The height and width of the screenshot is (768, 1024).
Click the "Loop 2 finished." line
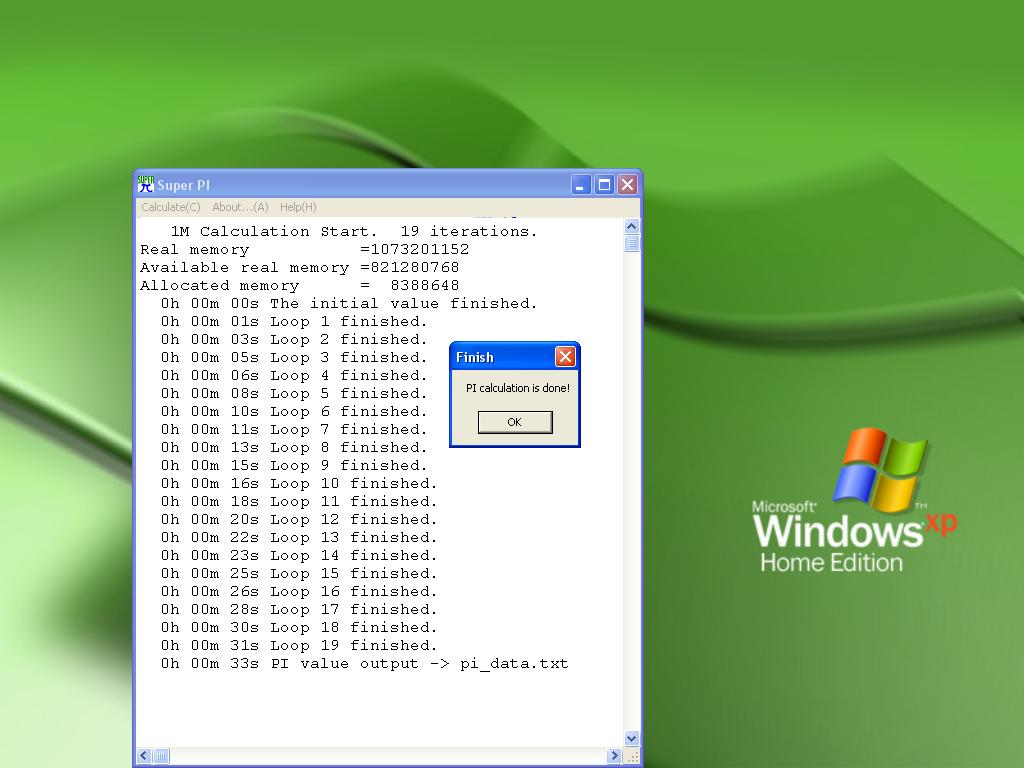point(294,340)
